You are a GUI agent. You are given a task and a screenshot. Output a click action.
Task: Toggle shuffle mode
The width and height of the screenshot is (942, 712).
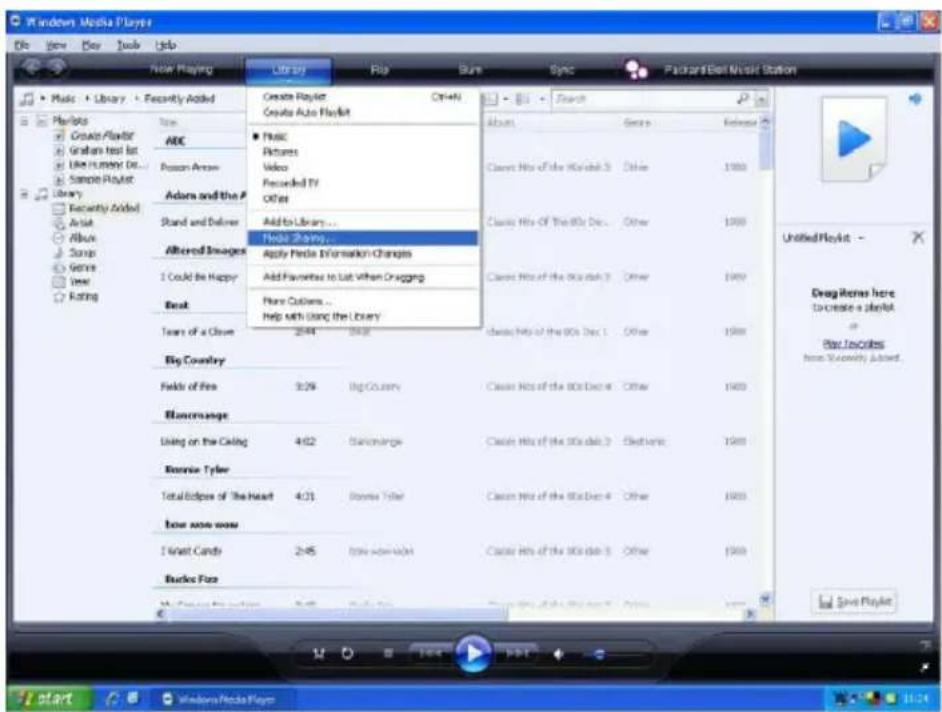(319, 653)
